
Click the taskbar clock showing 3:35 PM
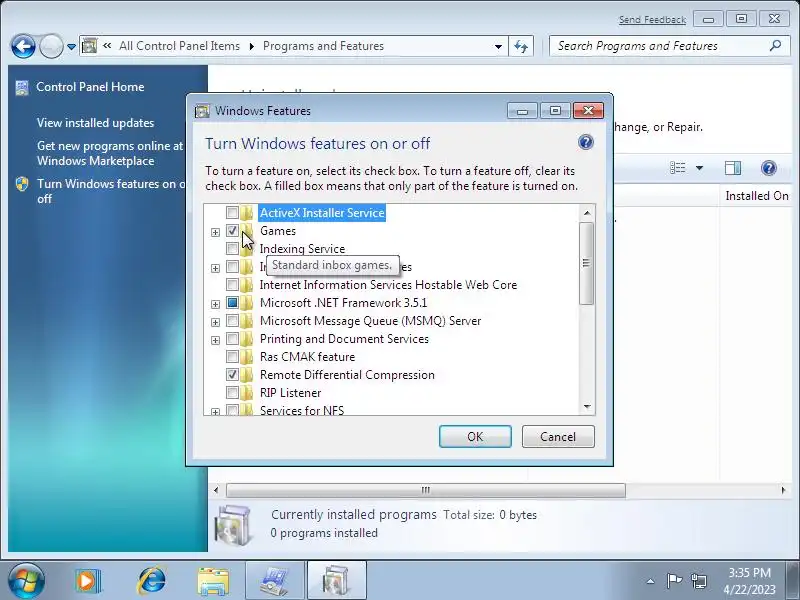pos(749,581)
